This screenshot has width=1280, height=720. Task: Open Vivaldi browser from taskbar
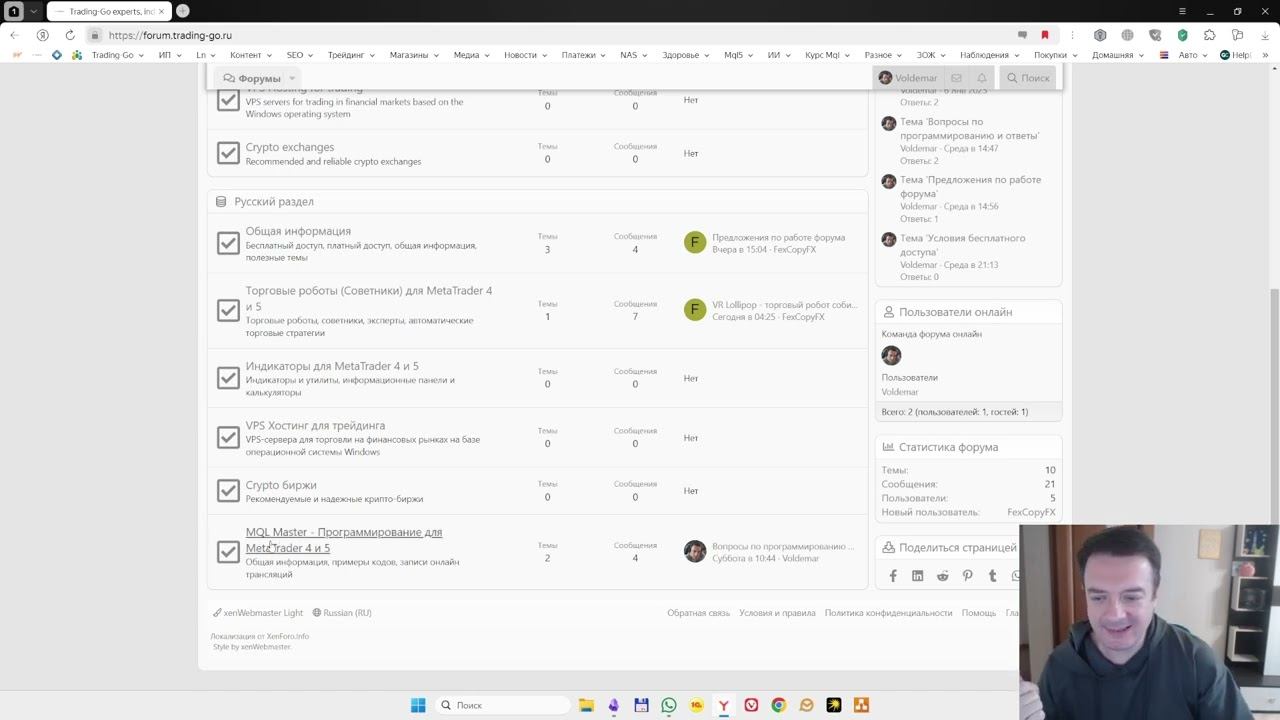click(x=751, y=705)
